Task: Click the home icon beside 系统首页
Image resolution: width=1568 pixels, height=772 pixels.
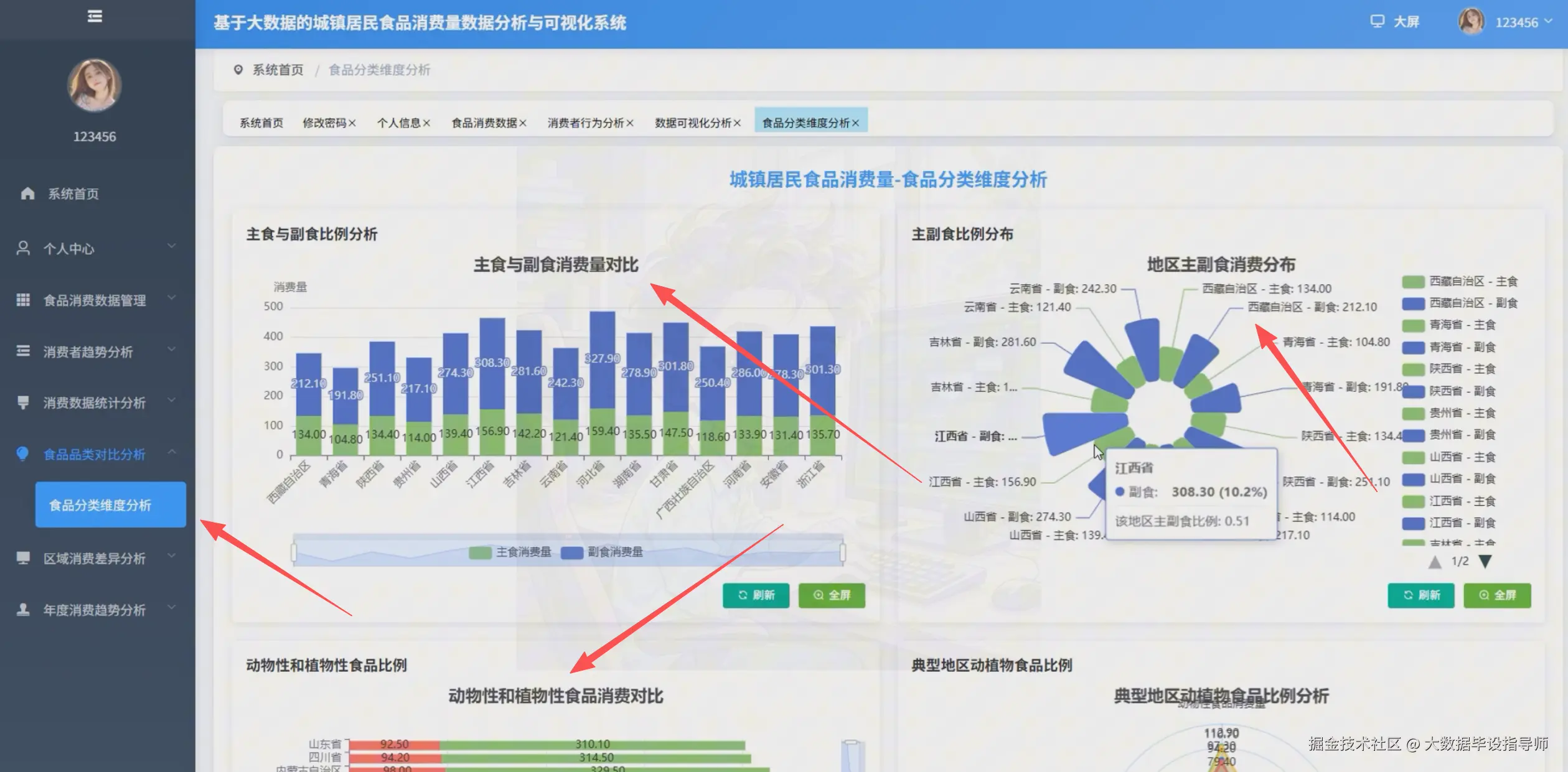Action: 25,193
